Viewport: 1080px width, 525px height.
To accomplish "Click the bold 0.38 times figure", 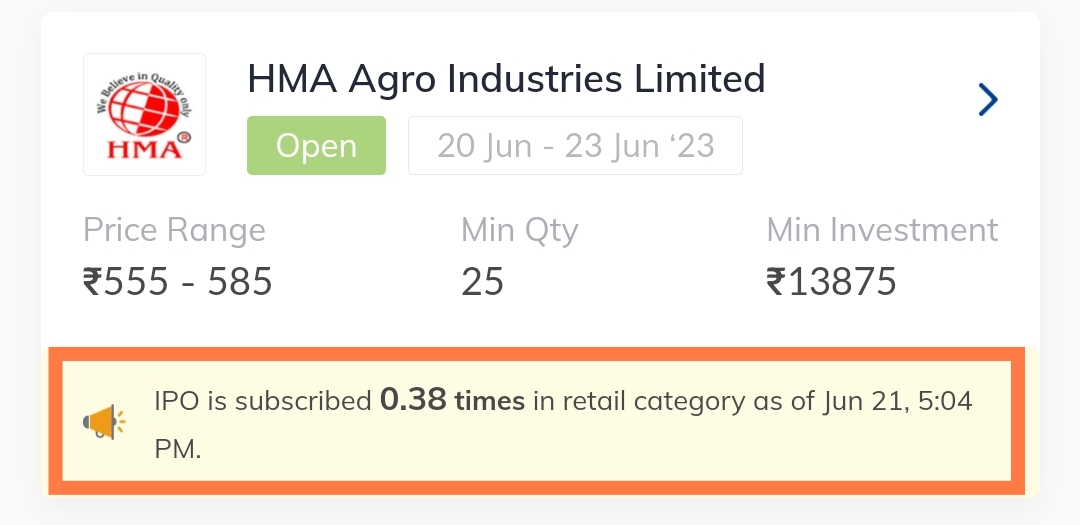I will point(453,400).
